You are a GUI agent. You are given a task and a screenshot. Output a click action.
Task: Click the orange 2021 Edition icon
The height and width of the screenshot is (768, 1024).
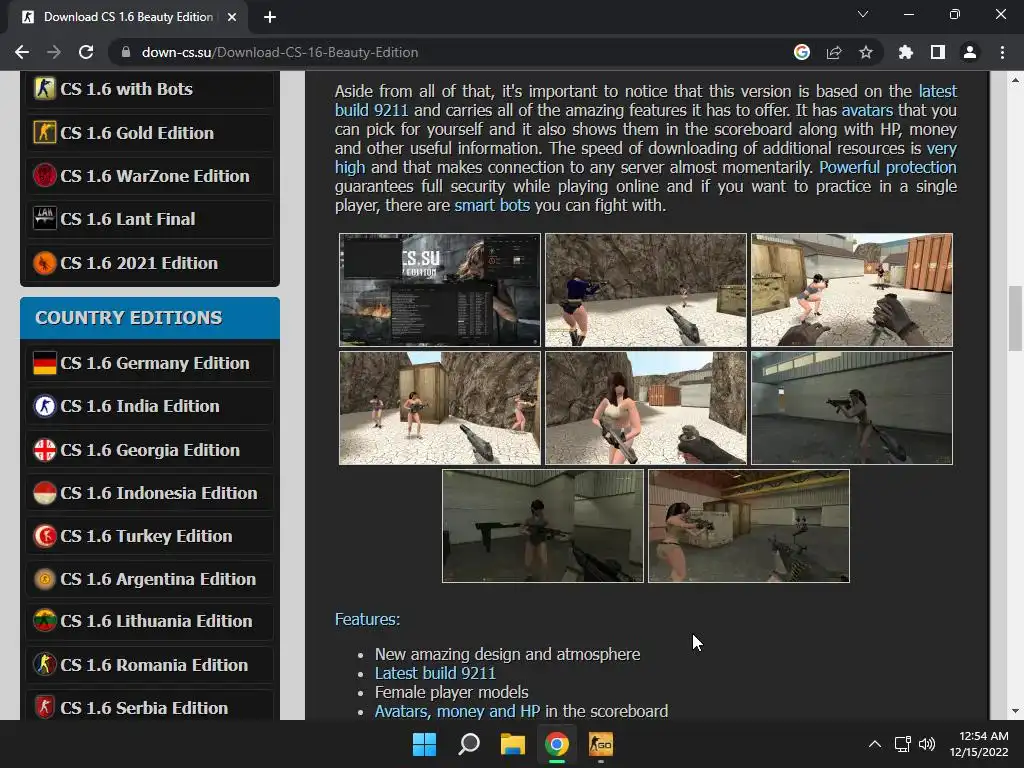[x=44, y=263]
